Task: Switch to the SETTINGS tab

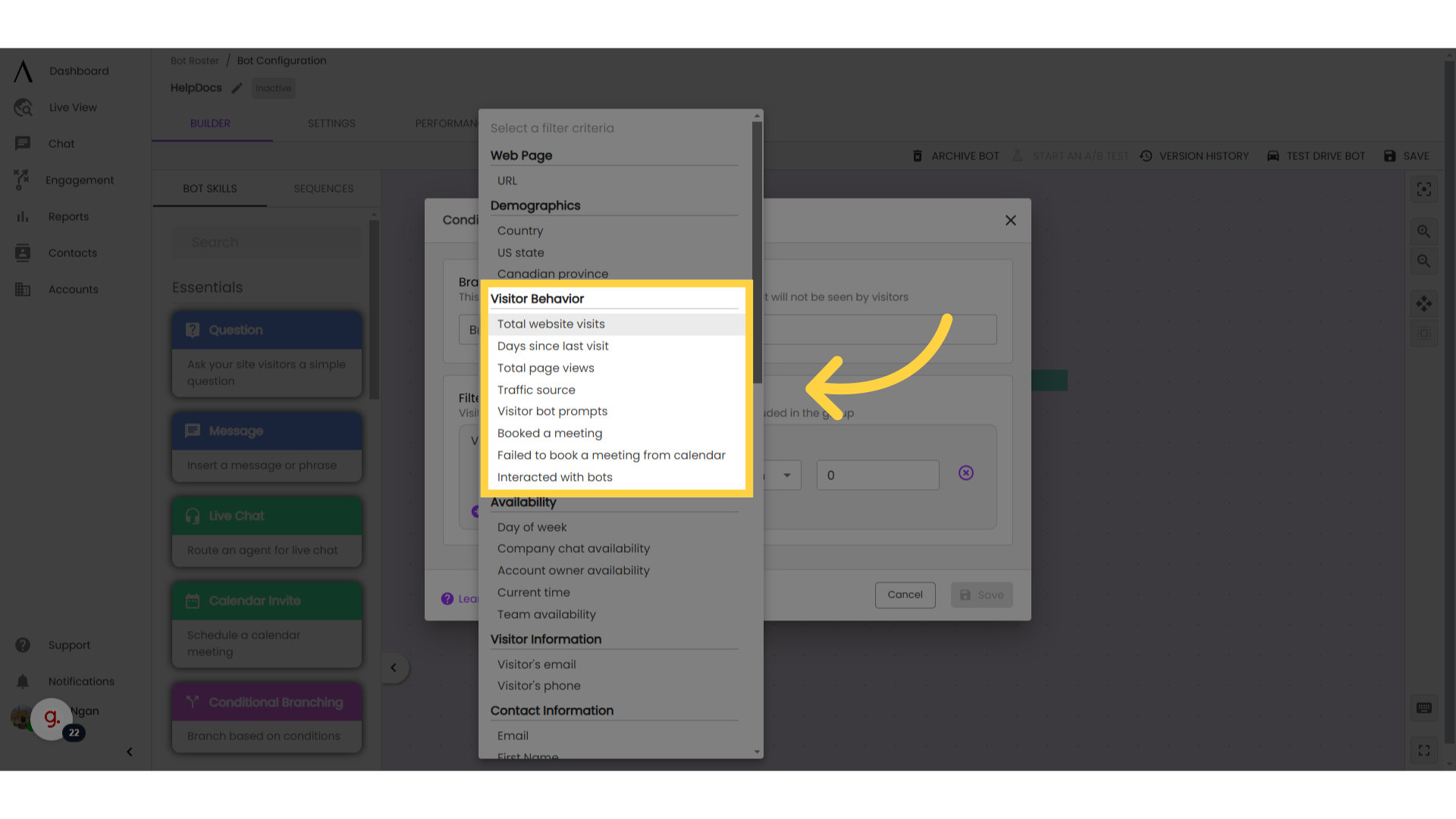Action: [x=332, y=122]
